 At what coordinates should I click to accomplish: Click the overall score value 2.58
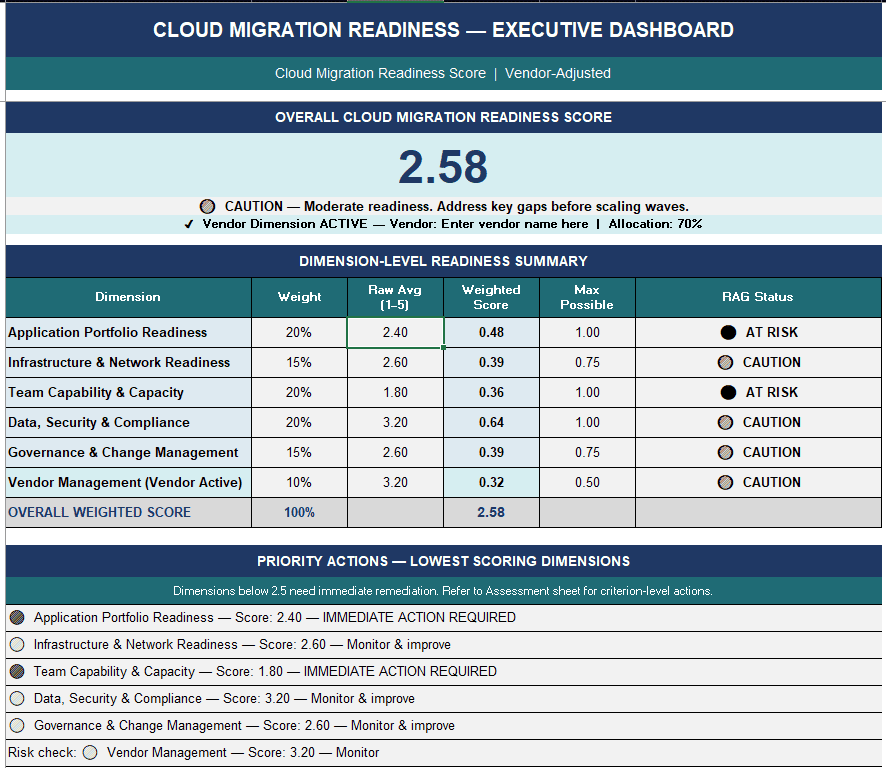(x=443, y=166)
